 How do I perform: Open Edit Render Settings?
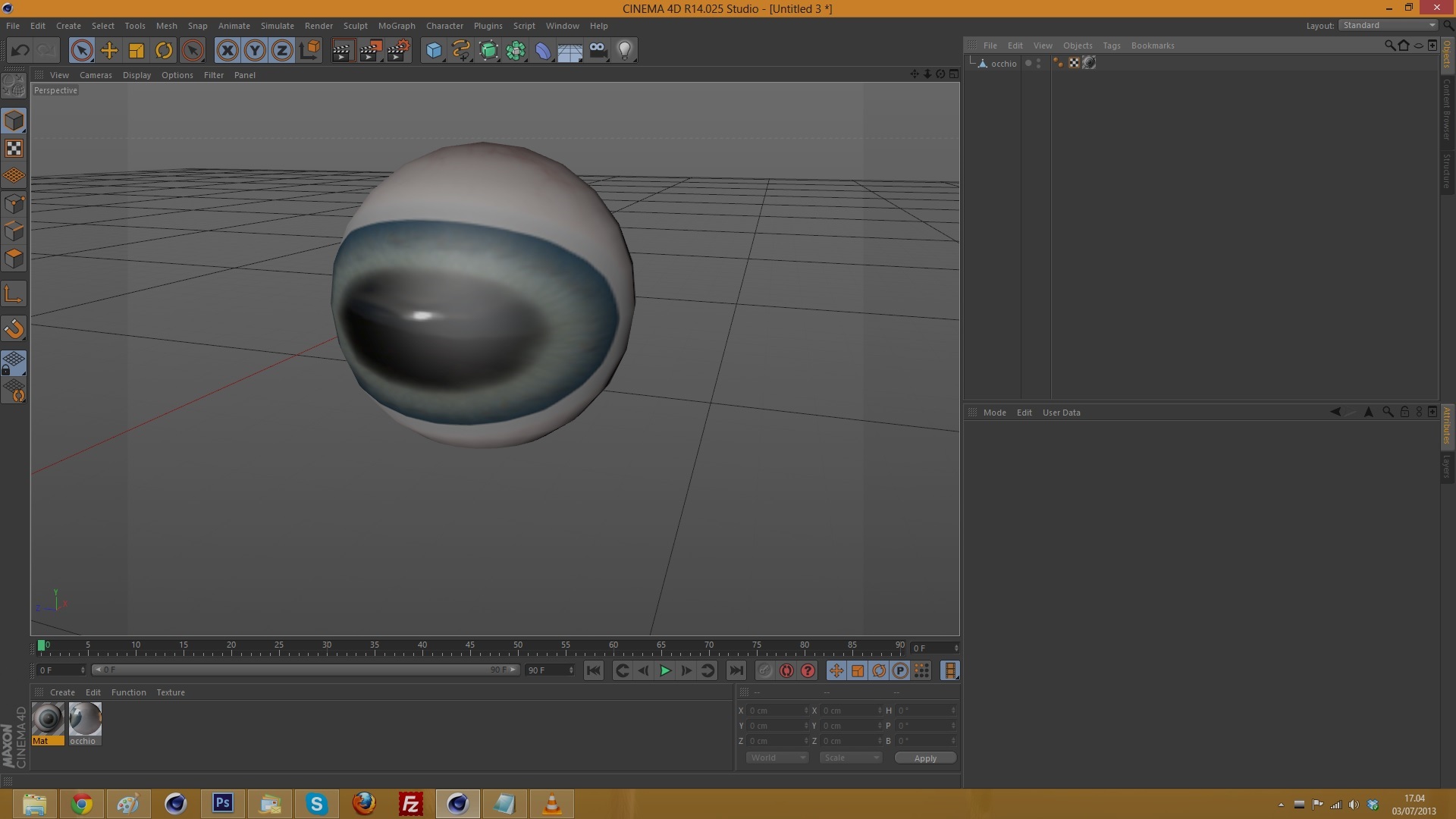coord(398,51)
